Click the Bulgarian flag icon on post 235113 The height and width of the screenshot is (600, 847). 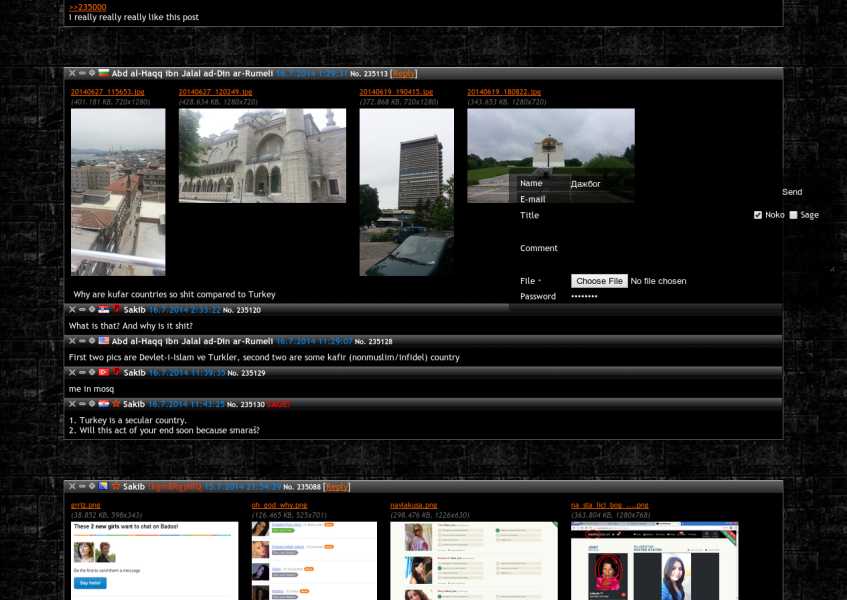[104, 73]
